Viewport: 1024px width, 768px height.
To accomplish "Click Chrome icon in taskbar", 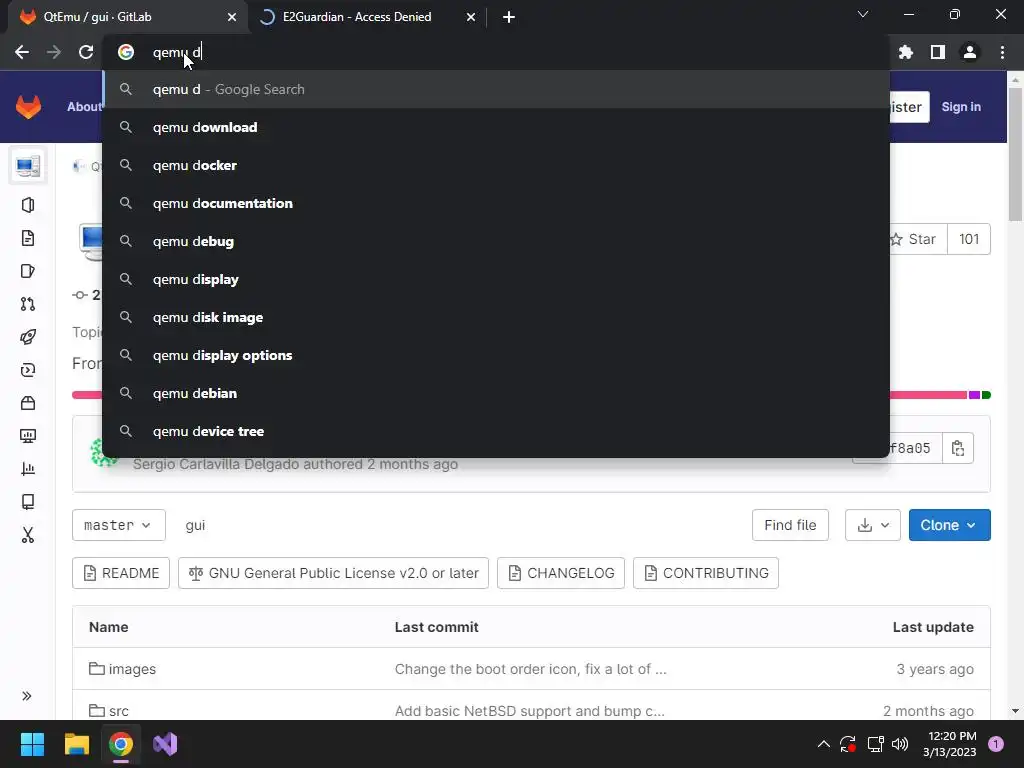I will (121, 744).
